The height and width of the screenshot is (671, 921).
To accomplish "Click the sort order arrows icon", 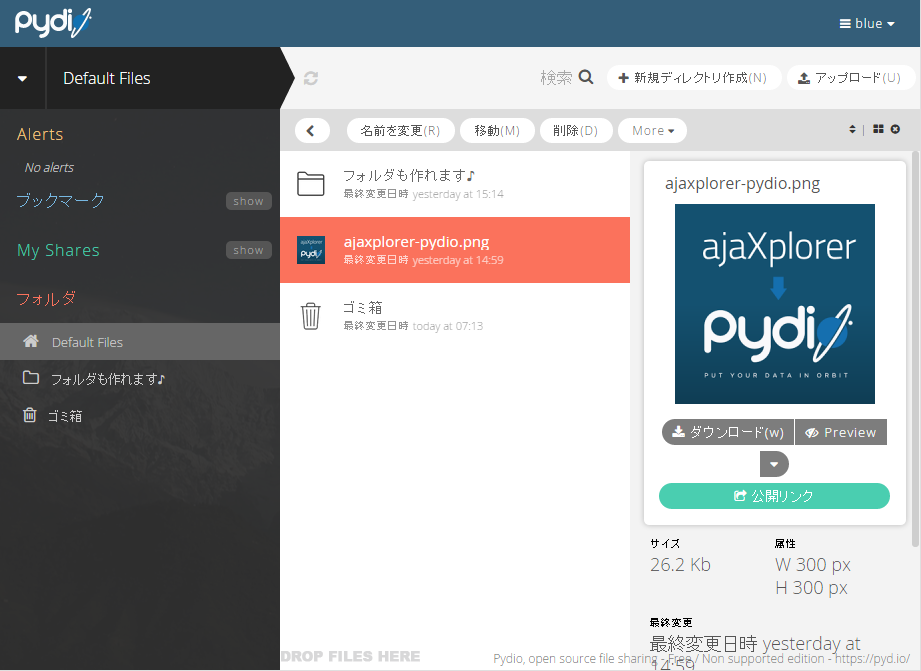I will click(851, 129).
